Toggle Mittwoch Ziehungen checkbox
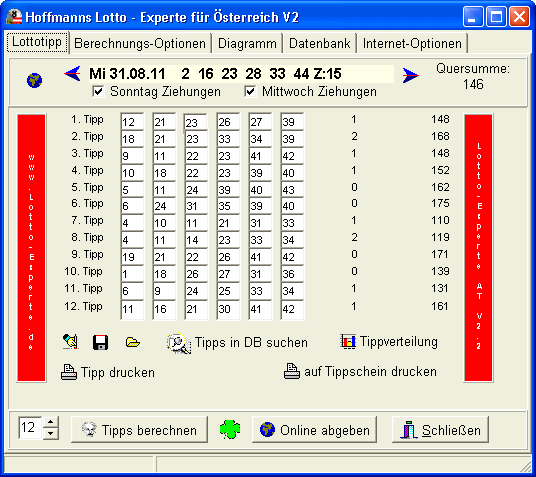This screenshot has height=477, width=536. tap(250, 92)
